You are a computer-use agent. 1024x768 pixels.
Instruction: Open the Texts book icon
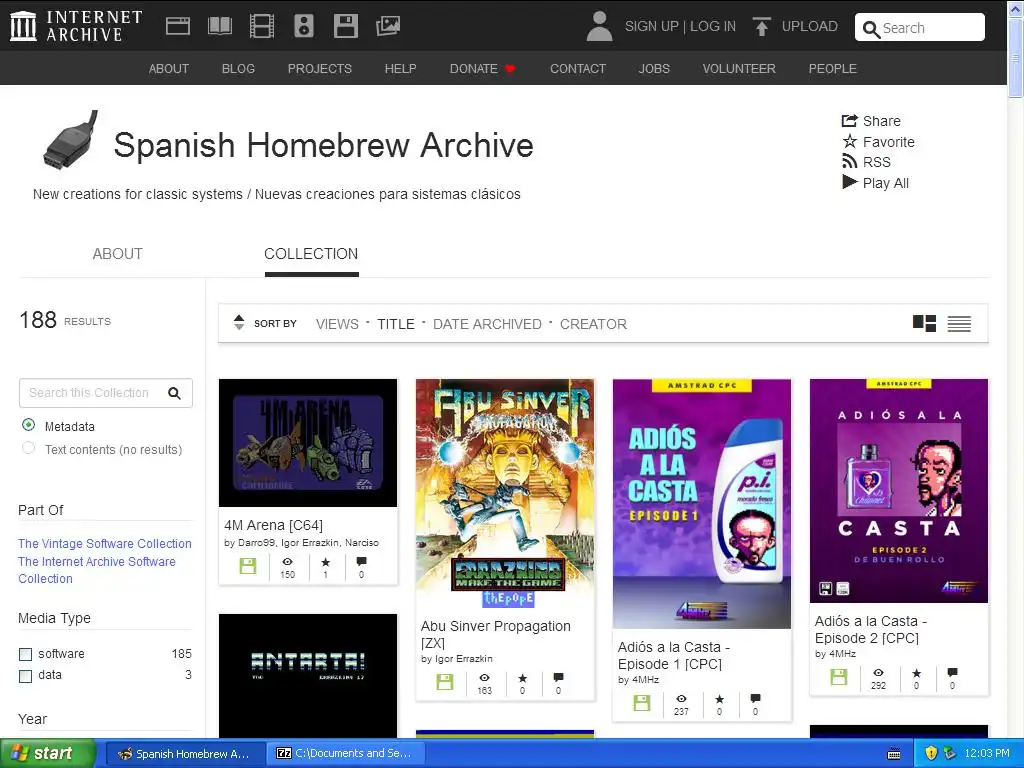[219, 26]
